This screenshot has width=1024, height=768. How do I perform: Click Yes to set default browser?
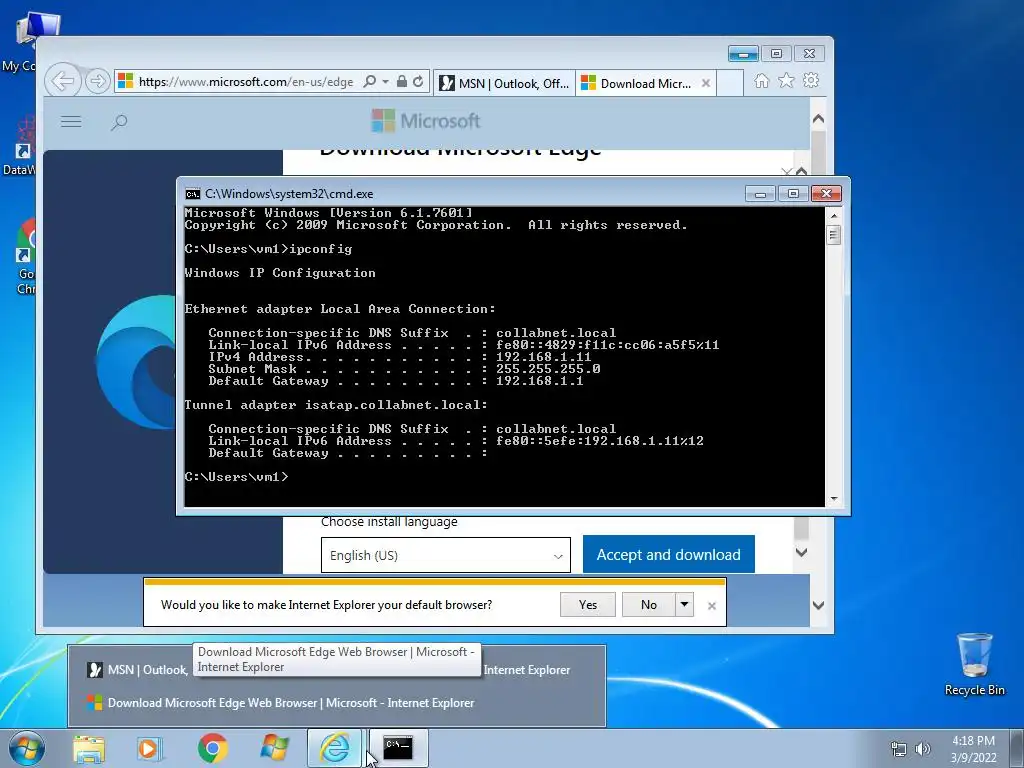(x=588, y=604)
